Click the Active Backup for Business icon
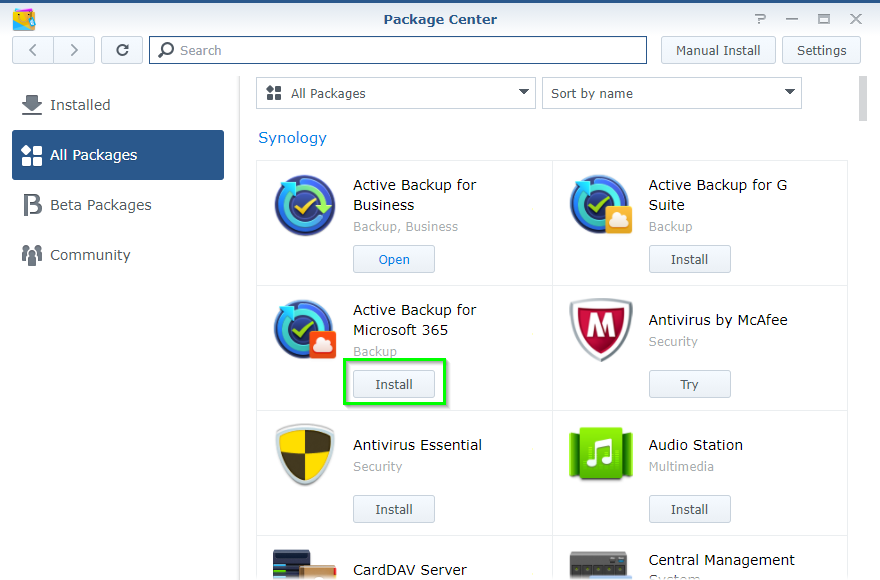The height and width of the screenshot is (580, 880). pos(305,205)
